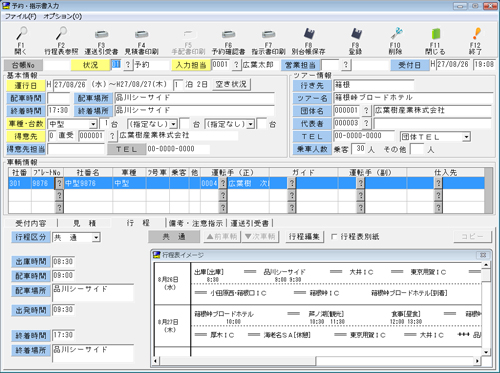
Task: Click the ? lookup after plate 9876
Action: pos(59,183)
